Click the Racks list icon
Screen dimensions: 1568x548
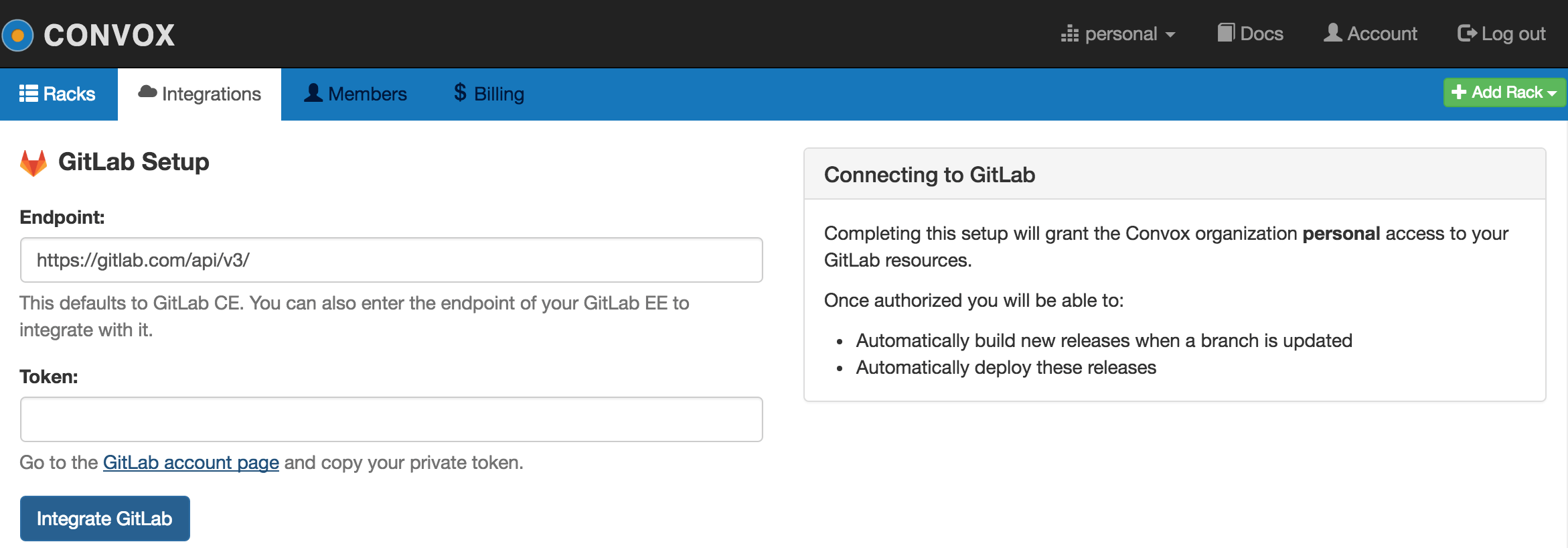click(x=28, y=93)
